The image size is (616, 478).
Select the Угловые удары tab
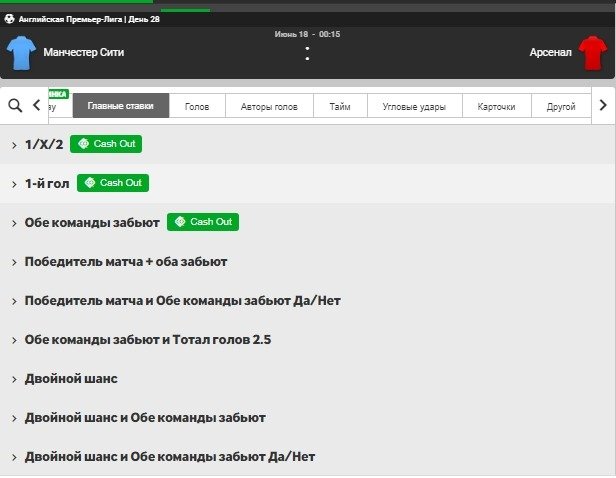tap(415, 106)
